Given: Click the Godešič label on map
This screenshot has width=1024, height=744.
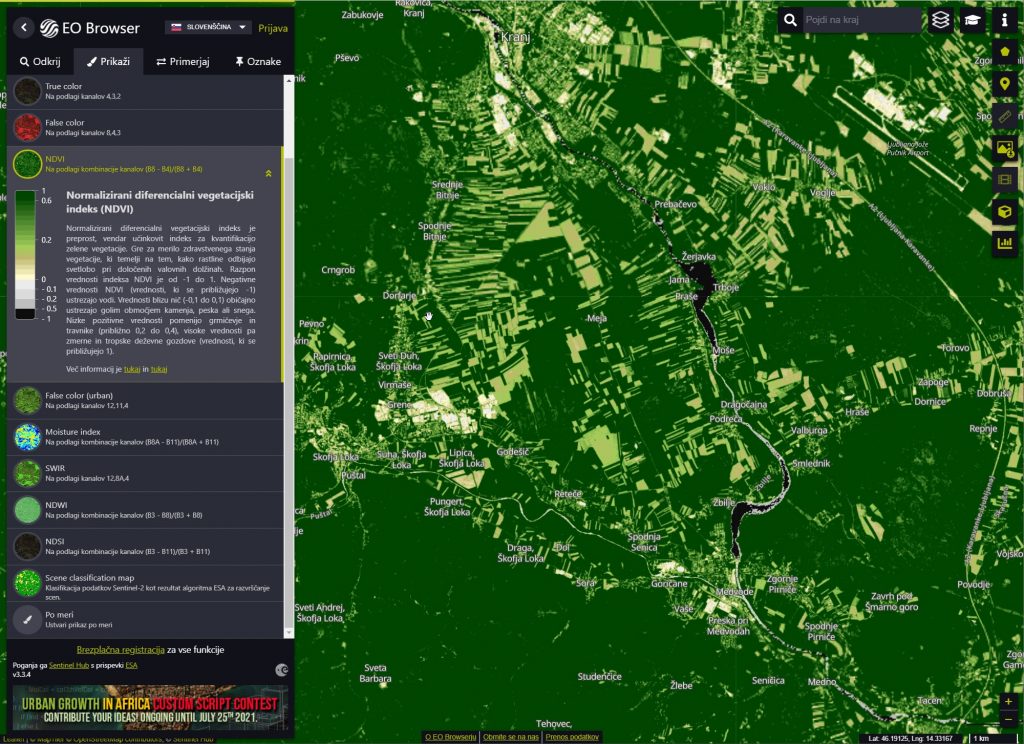Looking at the screenshot, I should point(513,451).
